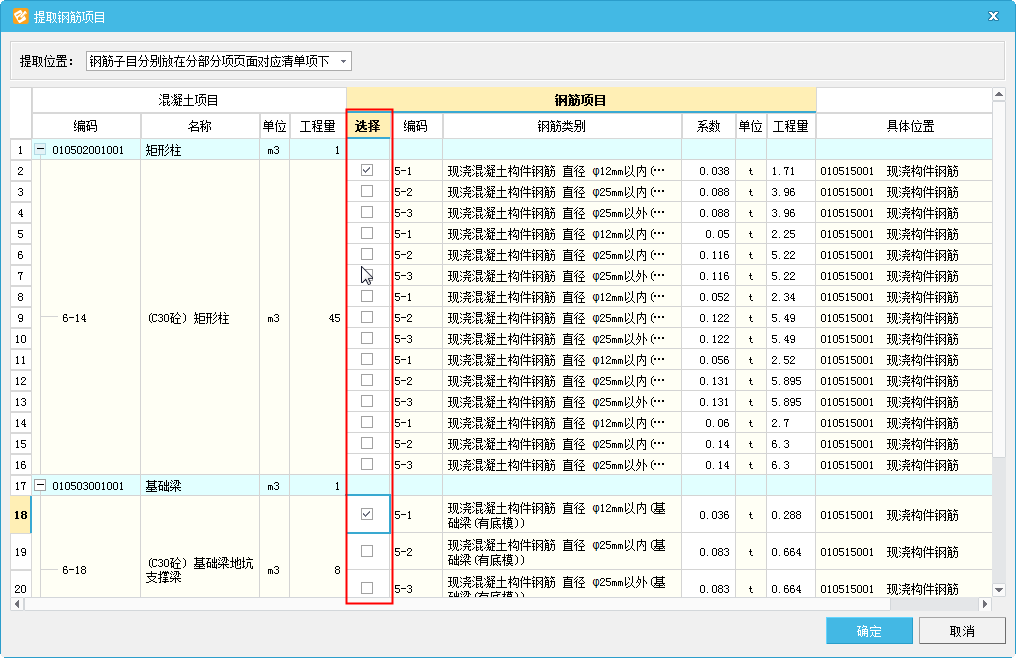Click the 取消 button
Image resolution: width=1016 pixels, height=658 pixels.
961,631
